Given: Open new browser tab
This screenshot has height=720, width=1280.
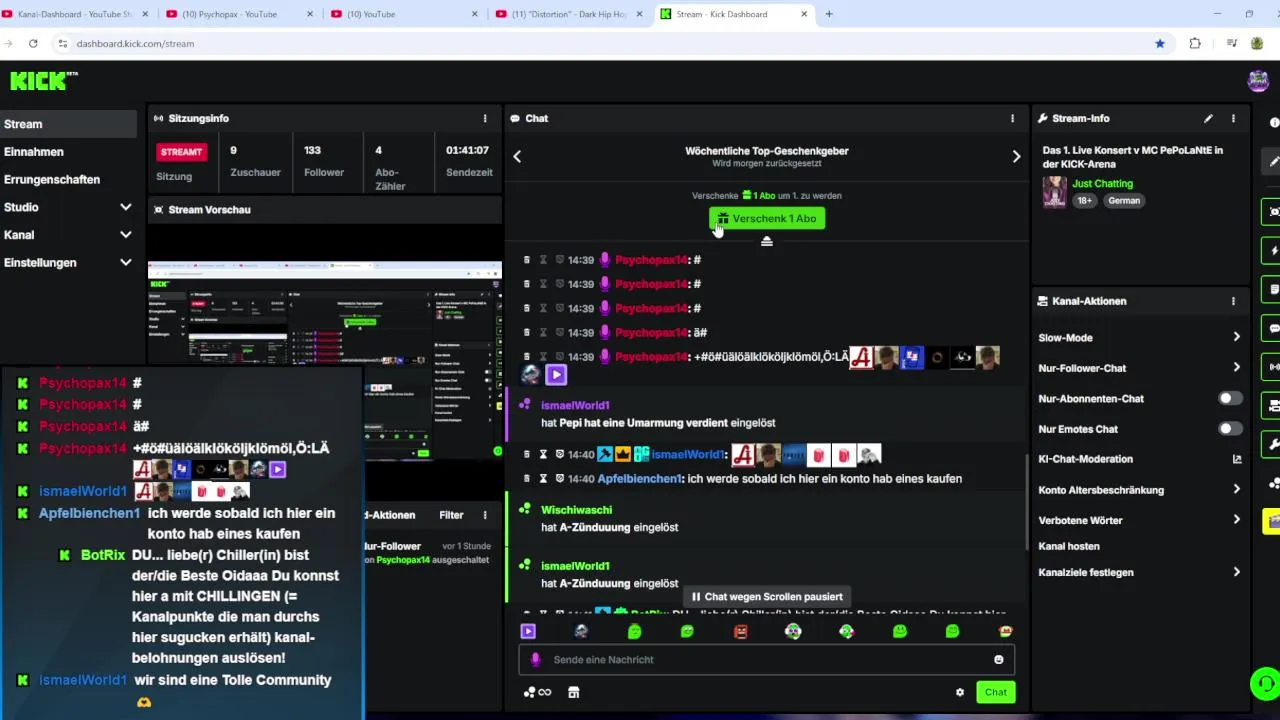Looking at the screenshot, I should [x=828, y=14].
